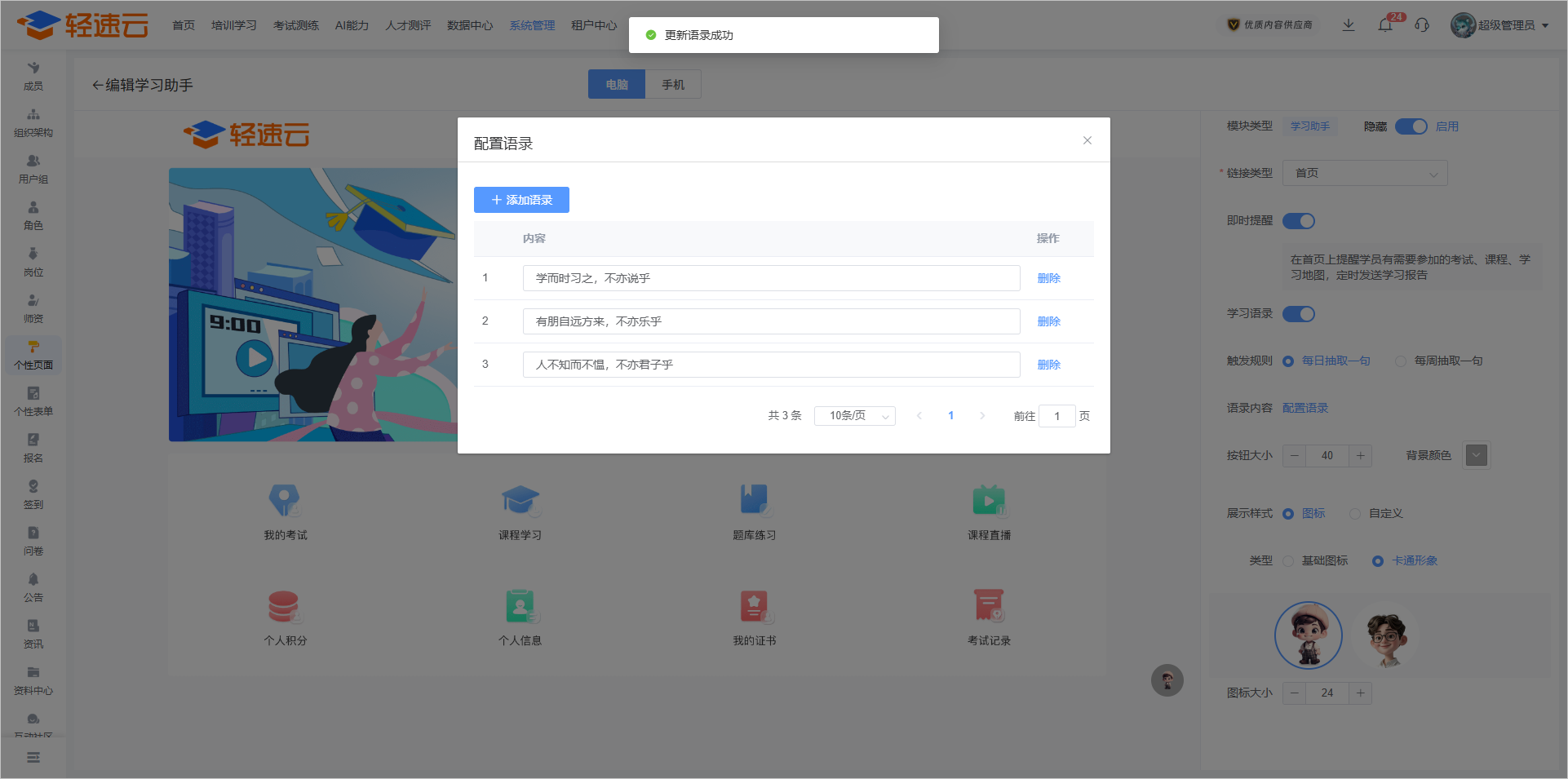The height and width of the screenshot is (779, 1568).
Task: Open the 背景颜色 color picker
Action: (1476, 455)
